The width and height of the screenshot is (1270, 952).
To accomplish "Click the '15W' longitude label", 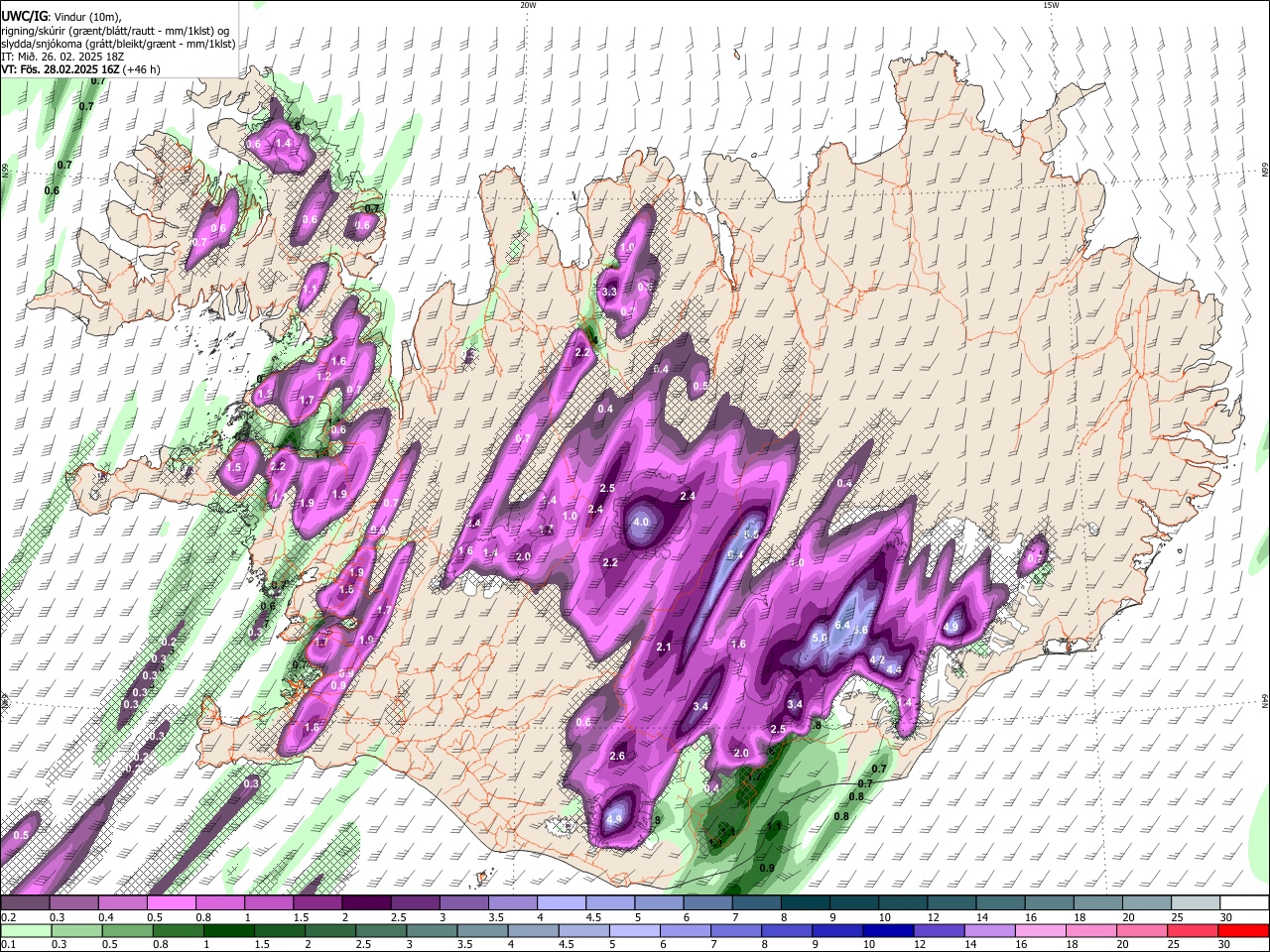I will pyautogui.click(x=1052, y=5).
